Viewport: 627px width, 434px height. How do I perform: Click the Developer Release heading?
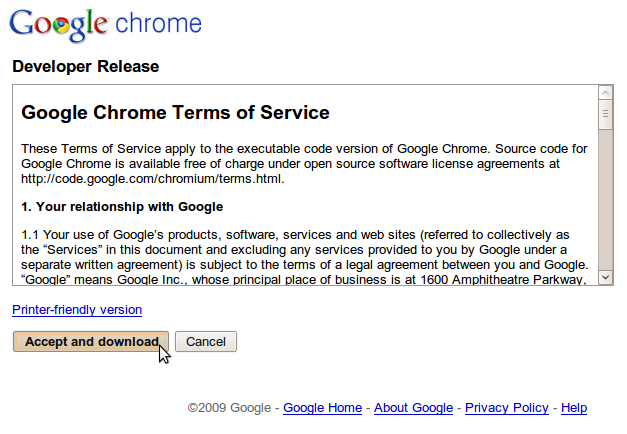coord(86,66)
